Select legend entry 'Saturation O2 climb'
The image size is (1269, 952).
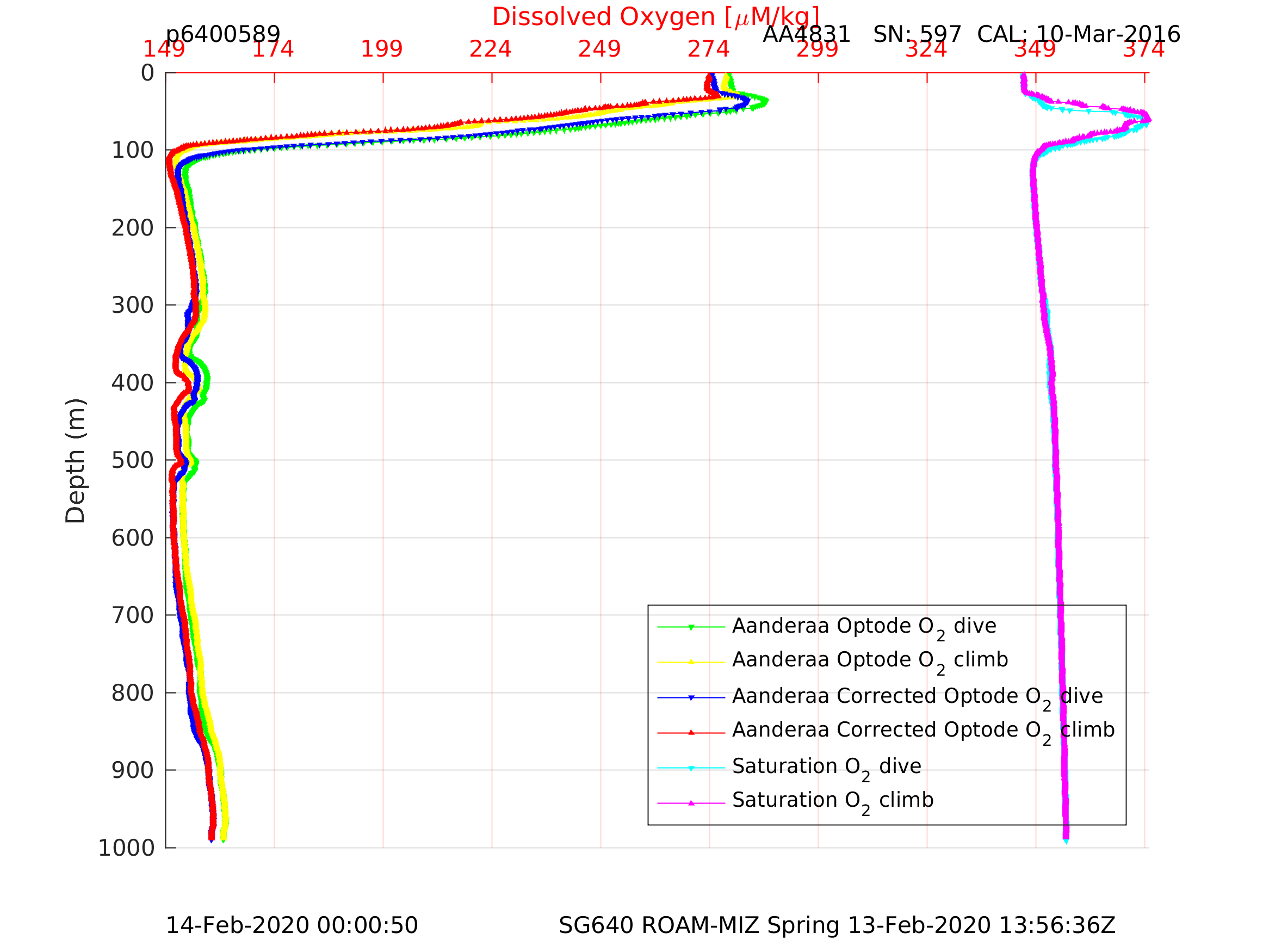click(x=833, y=801)
